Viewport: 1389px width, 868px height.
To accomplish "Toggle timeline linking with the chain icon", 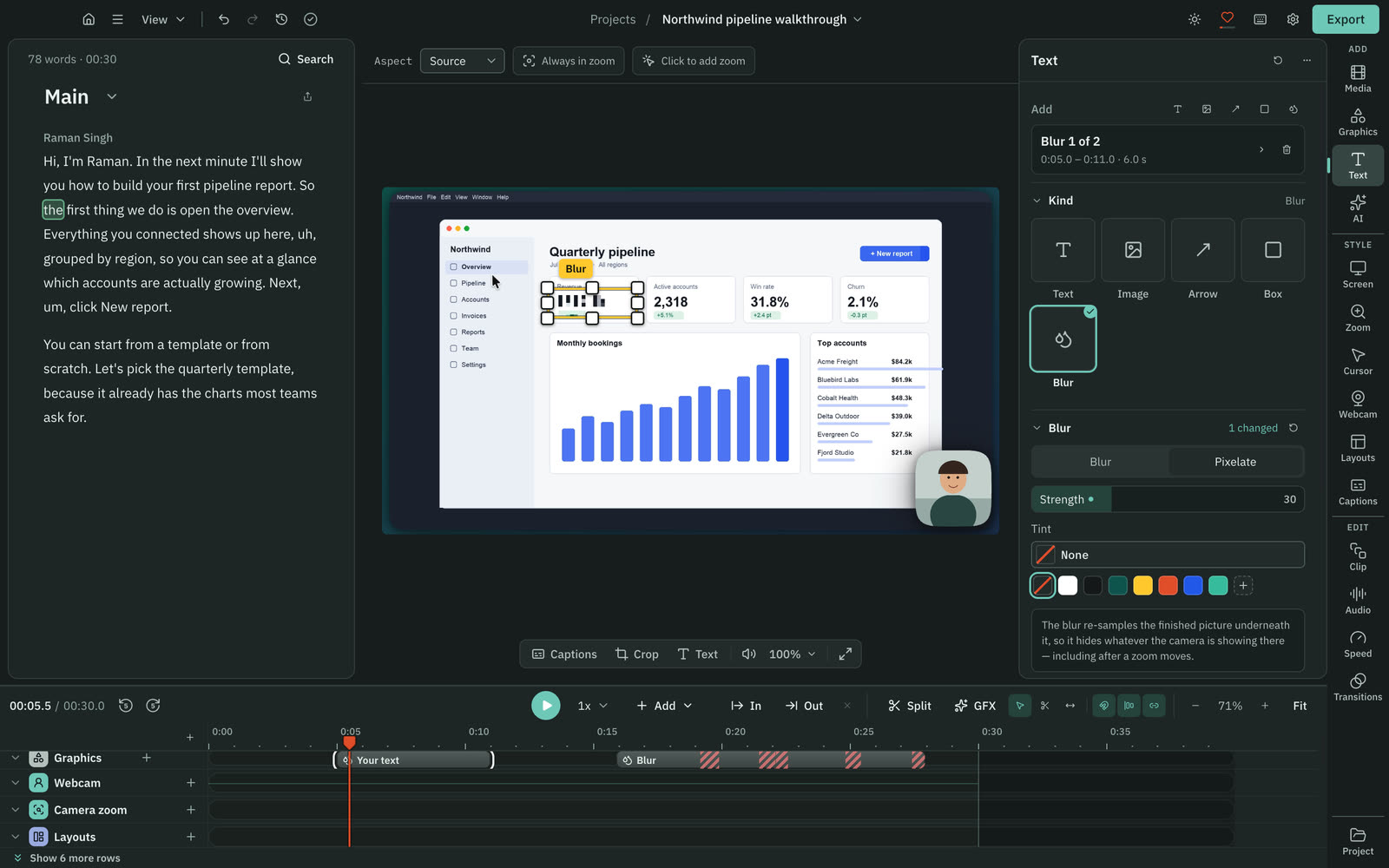I will pos(1154,706).
